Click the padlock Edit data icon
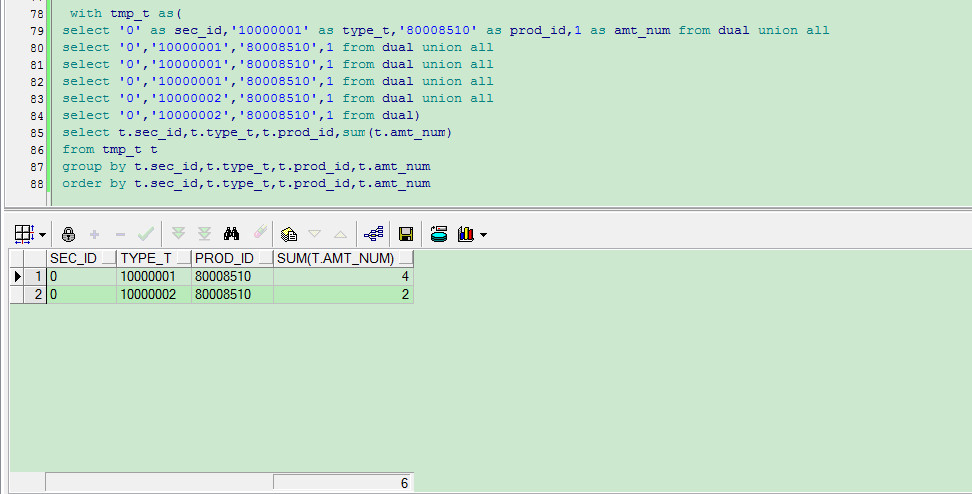The image size is (972, 494). [68, 234]
